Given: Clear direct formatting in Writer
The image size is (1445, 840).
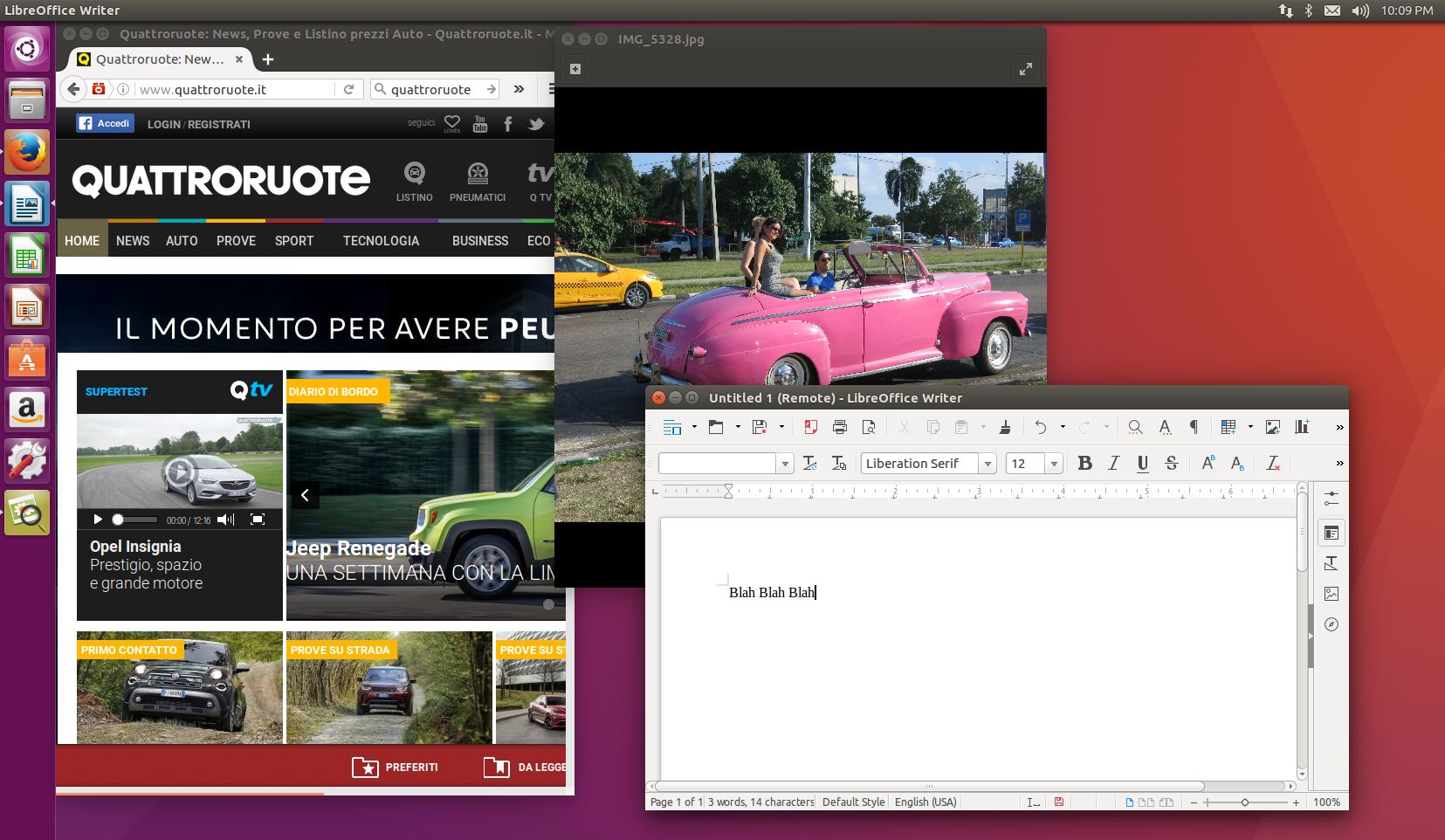Looking at the screenshot, I should [1273, 464].
